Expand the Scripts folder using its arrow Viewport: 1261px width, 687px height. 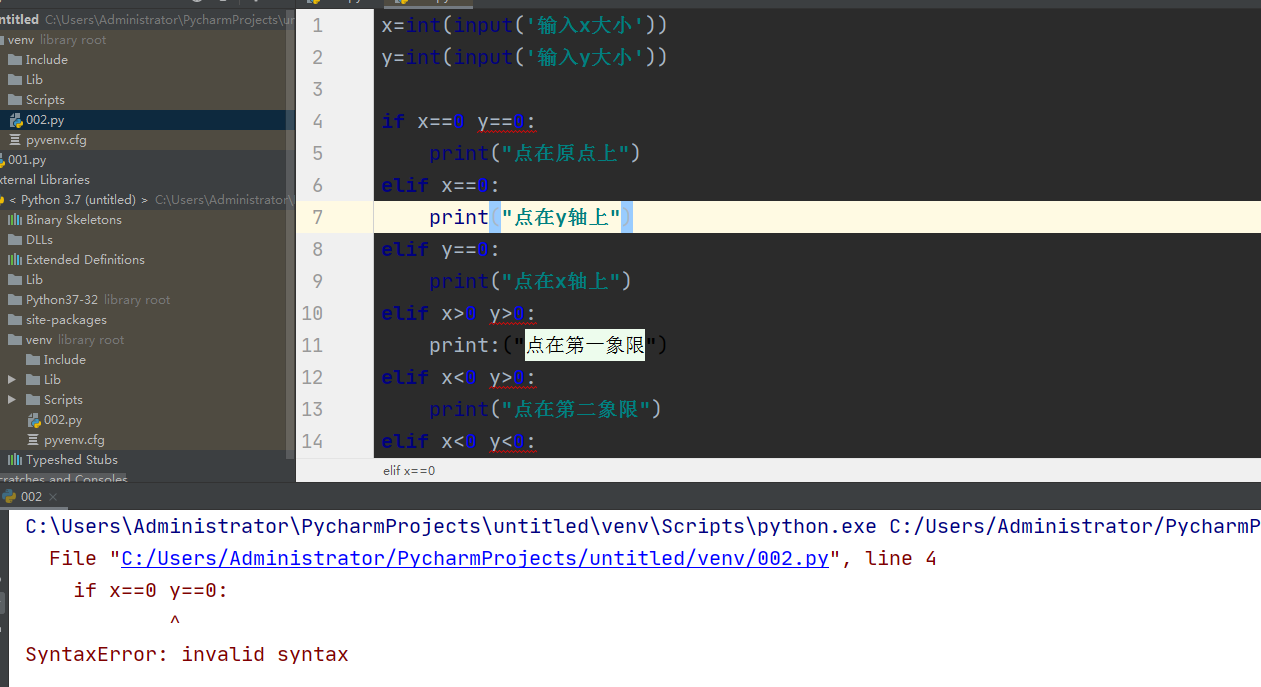click(x=12, y=400)
